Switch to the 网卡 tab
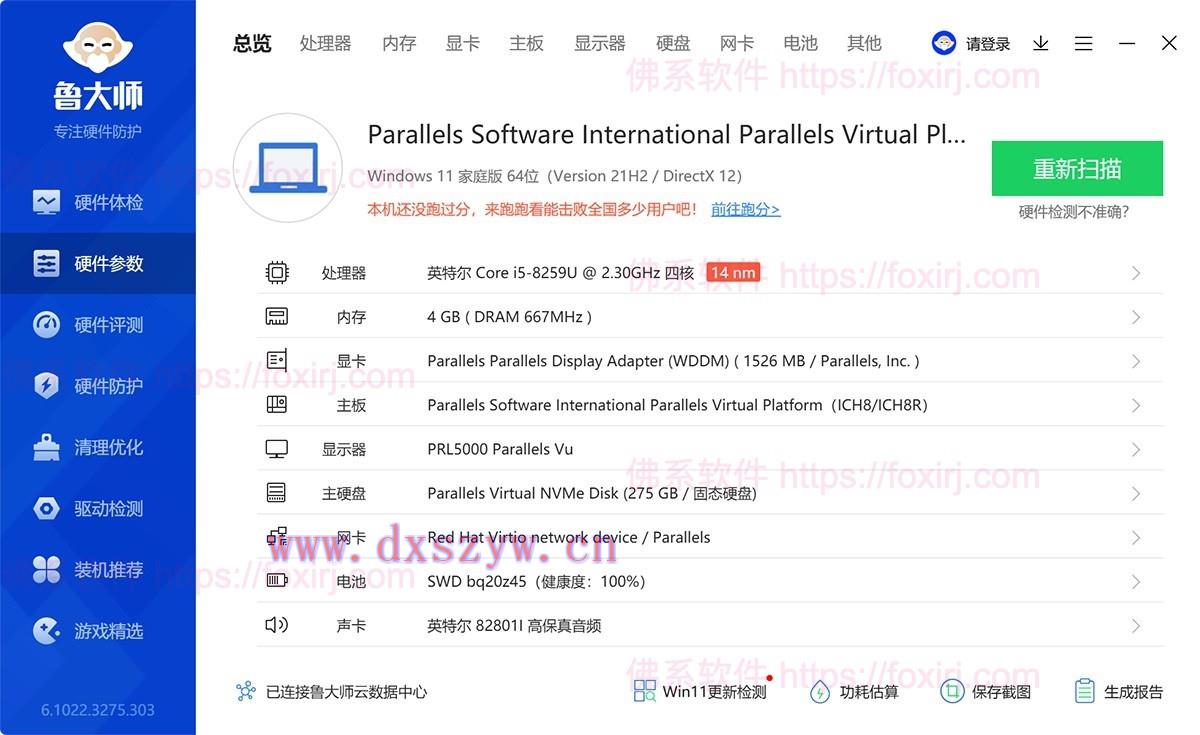Viewport: 1200px width, 735px height. pyautogui.click(x=737, y=43)
